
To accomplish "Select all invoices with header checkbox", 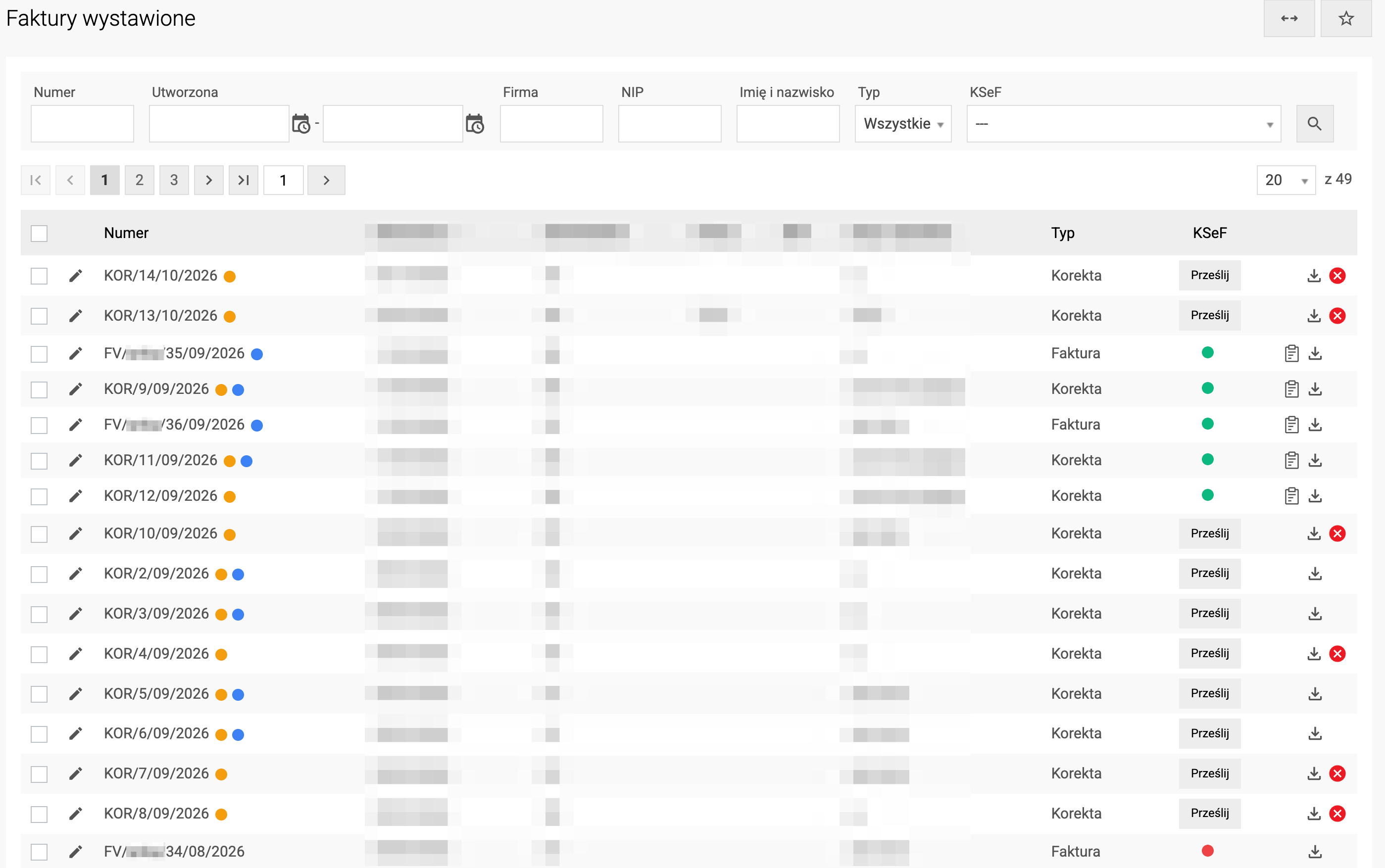I will point(39,233).
